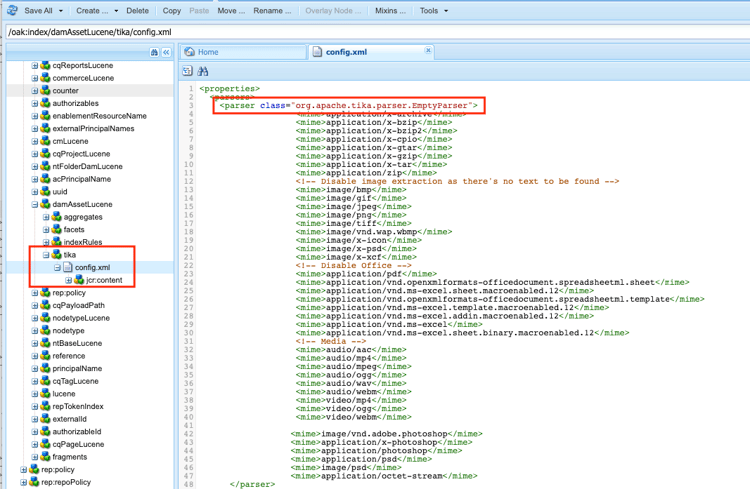Click the find binoculars icon in editor toolbar
This screenshot has height=489, width=750.
click(203, 71)
